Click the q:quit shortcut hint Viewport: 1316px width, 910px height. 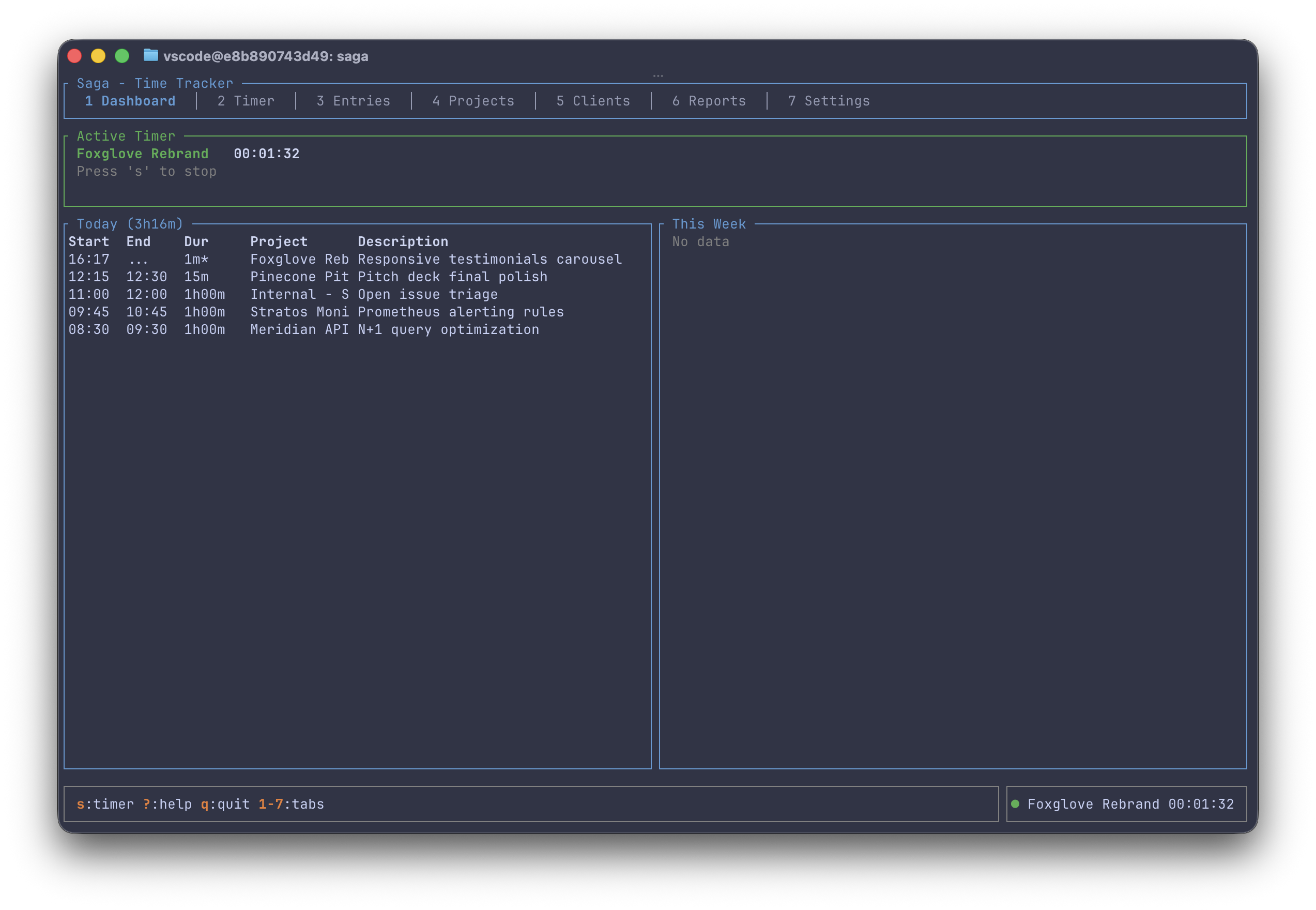click(x=225, y=804)
